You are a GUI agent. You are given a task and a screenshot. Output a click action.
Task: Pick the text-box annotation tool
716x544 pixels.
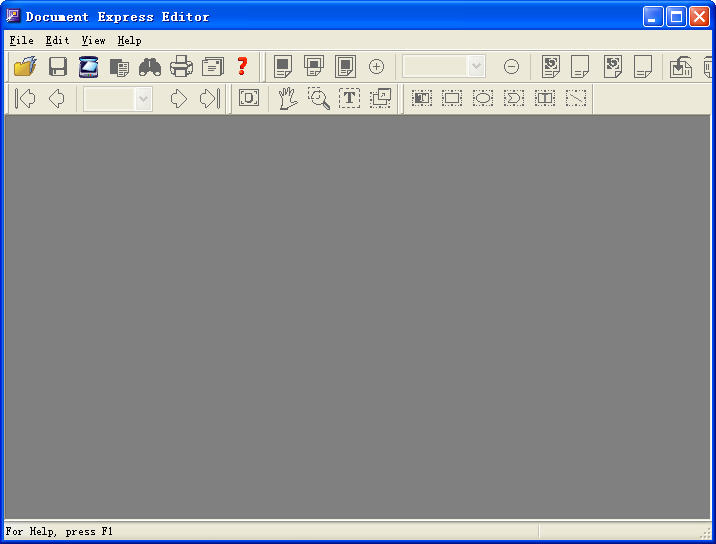coord(421,98)
